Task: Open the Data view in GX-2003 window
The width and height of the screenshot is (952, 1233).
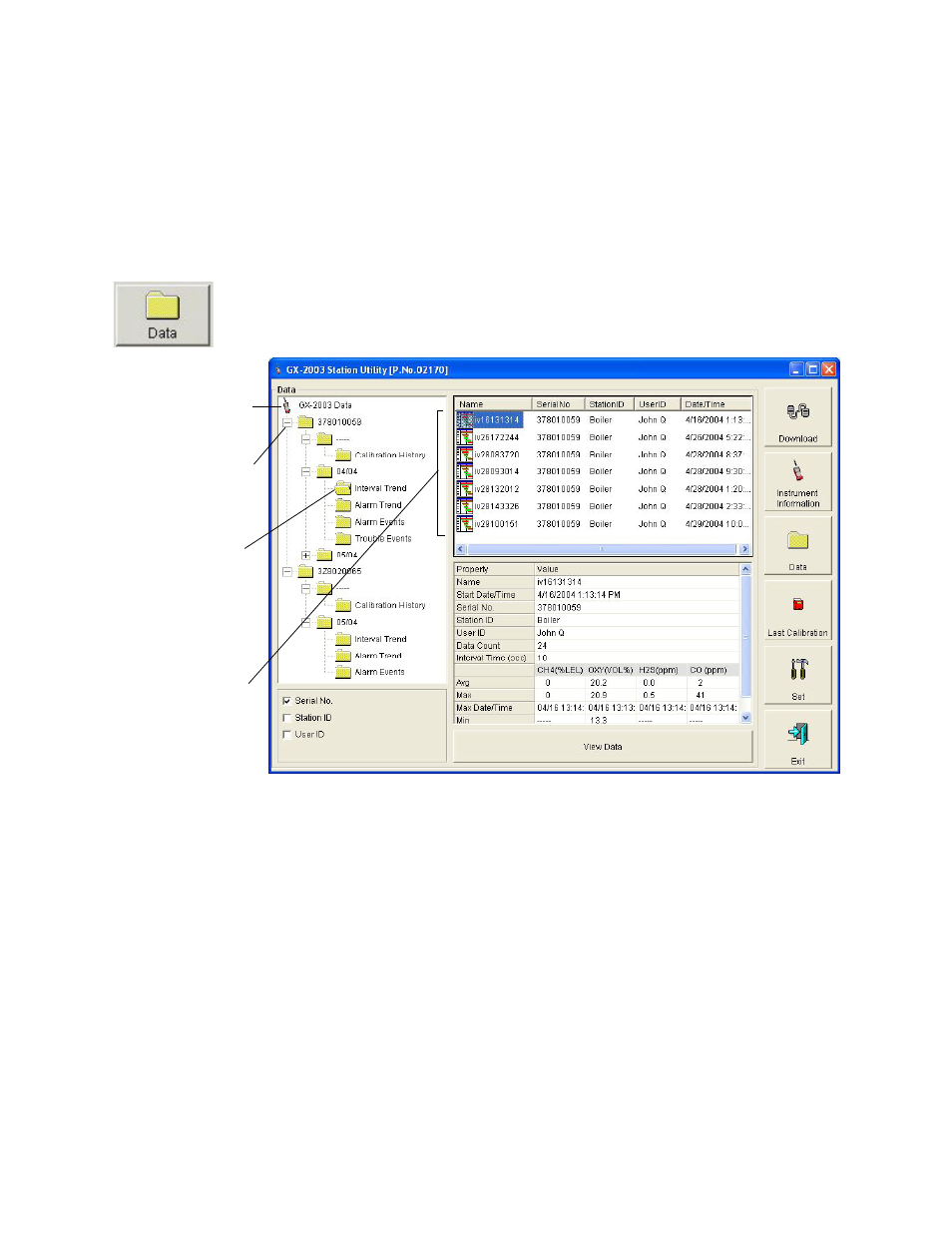Action: pyautogui.click(x=797, y=546)
